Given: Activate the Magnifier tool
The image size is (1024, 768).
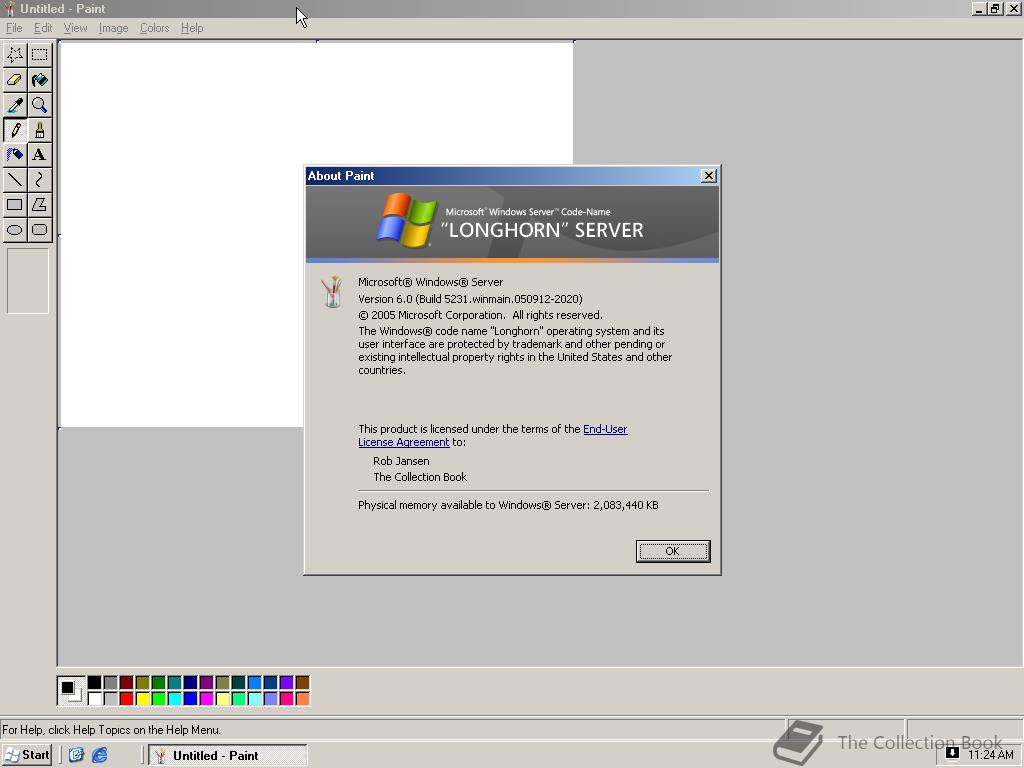Looking at the screenshot, I should (x=40, y=105).
